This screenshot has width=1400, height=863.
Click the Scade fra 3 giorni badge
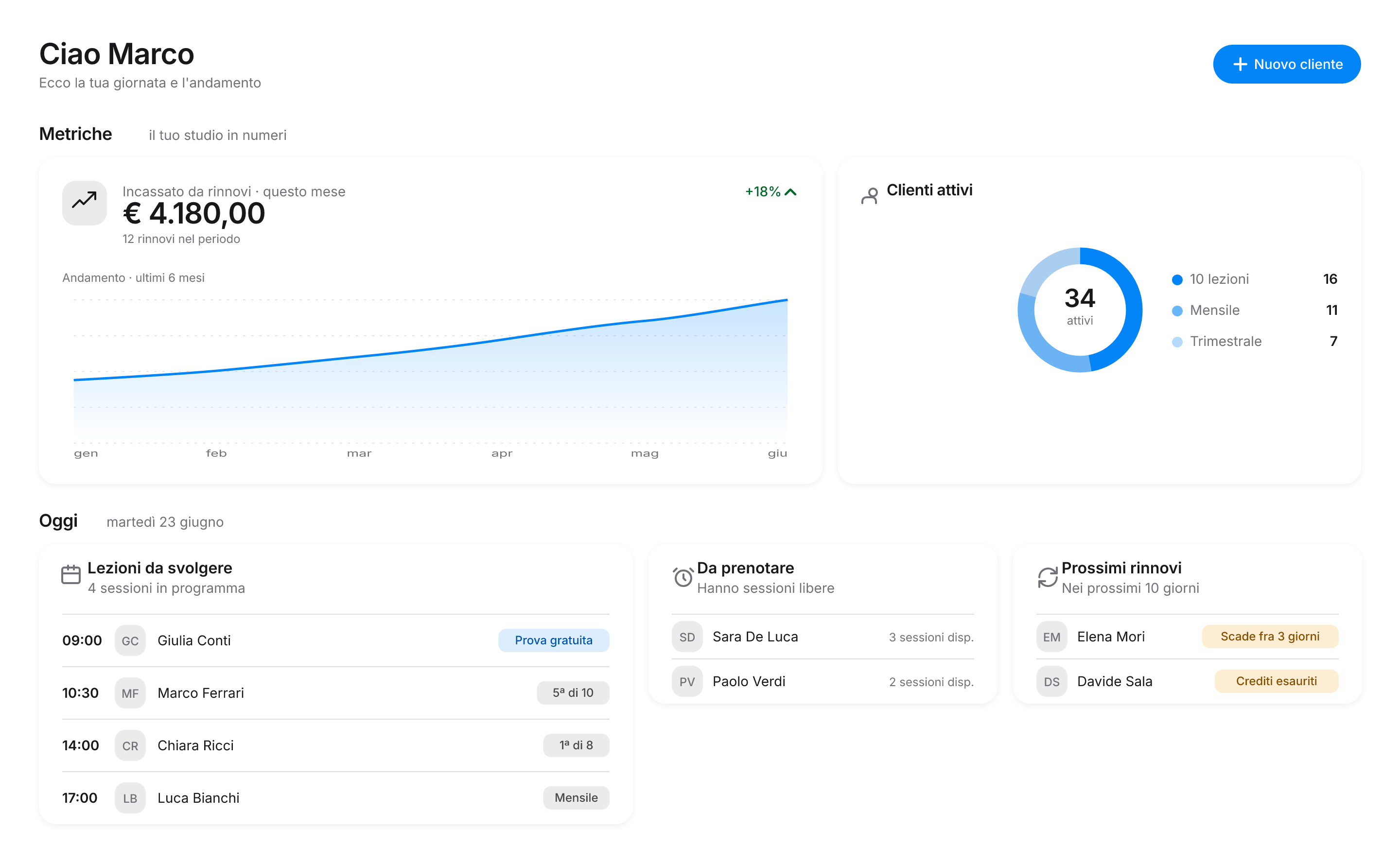tap(1269, 637)
